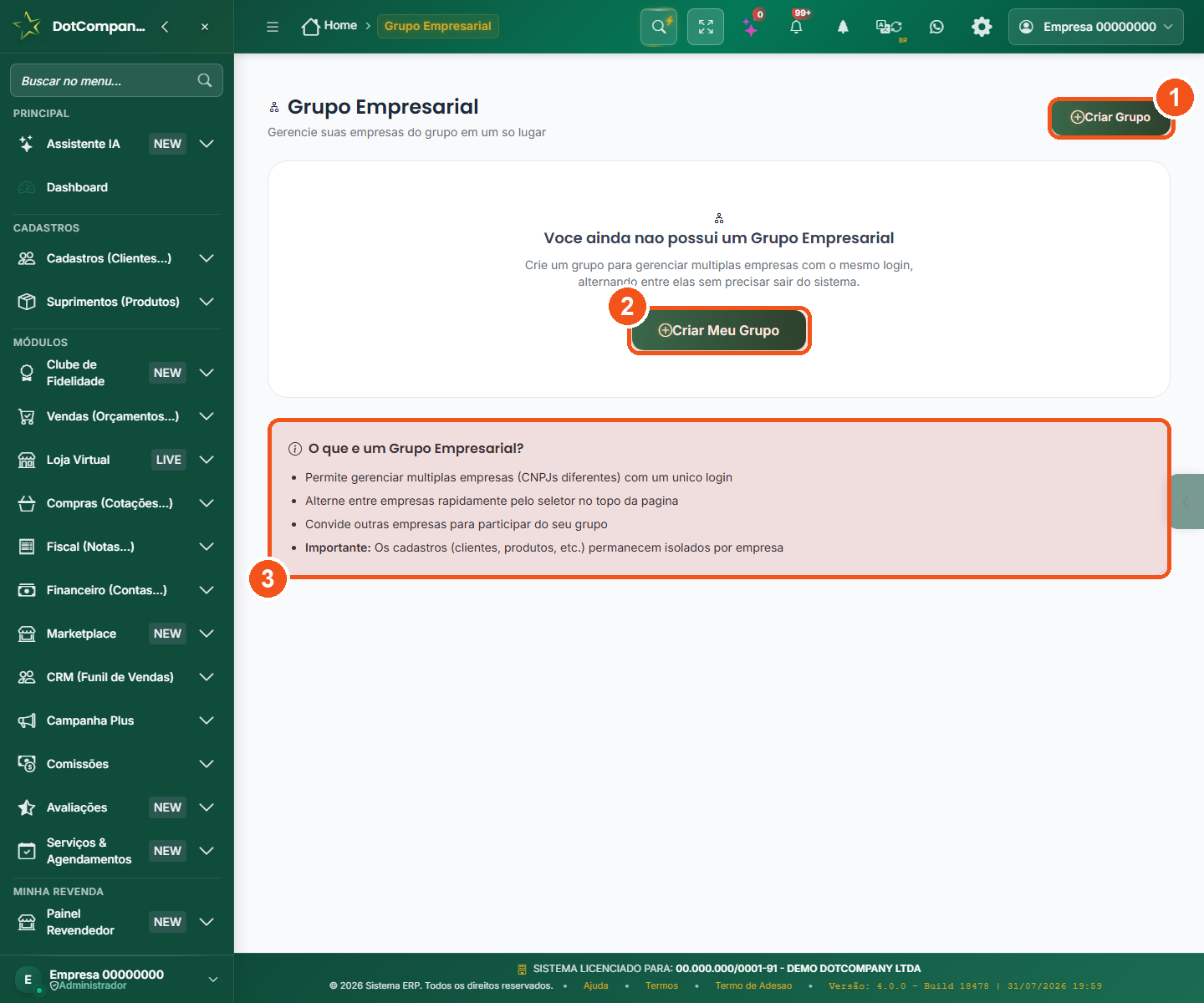
Task: Click the Avaliações star icon
Action: (27, 807)
